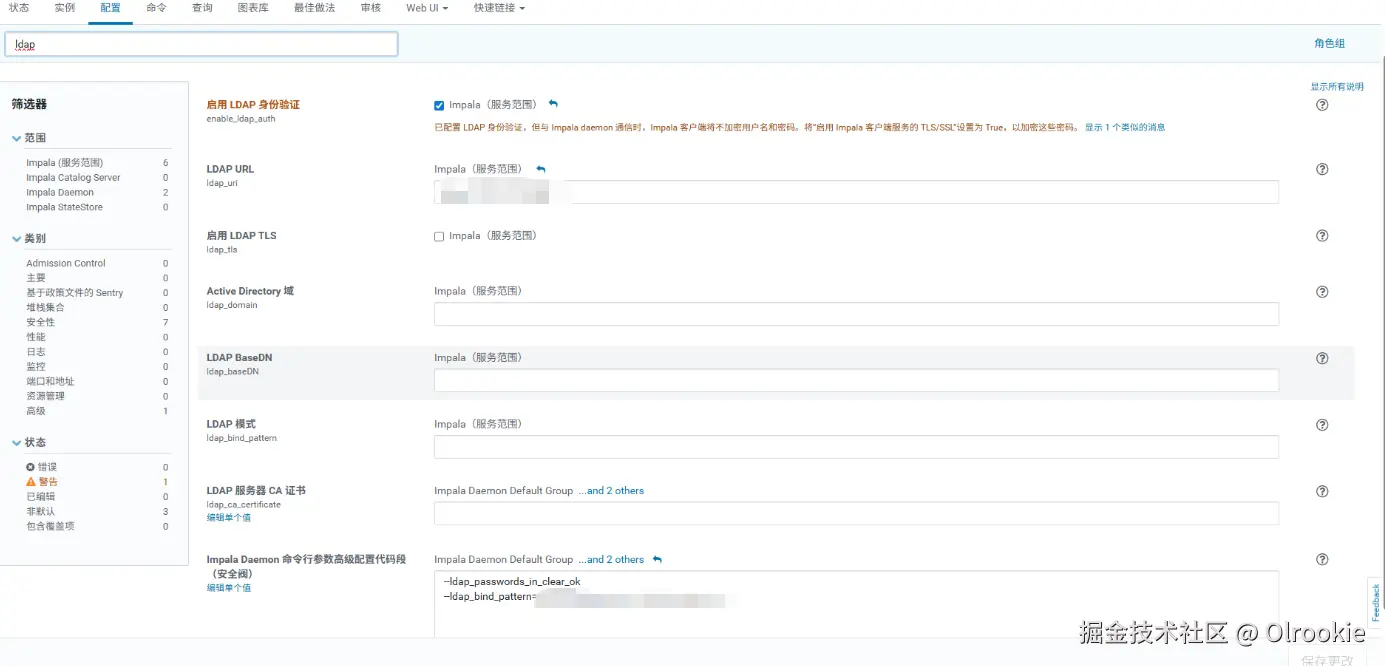Open help for 启用 LDAP 身份验证
This screenshot has width=1385, height=666.
click(1322, 105)
